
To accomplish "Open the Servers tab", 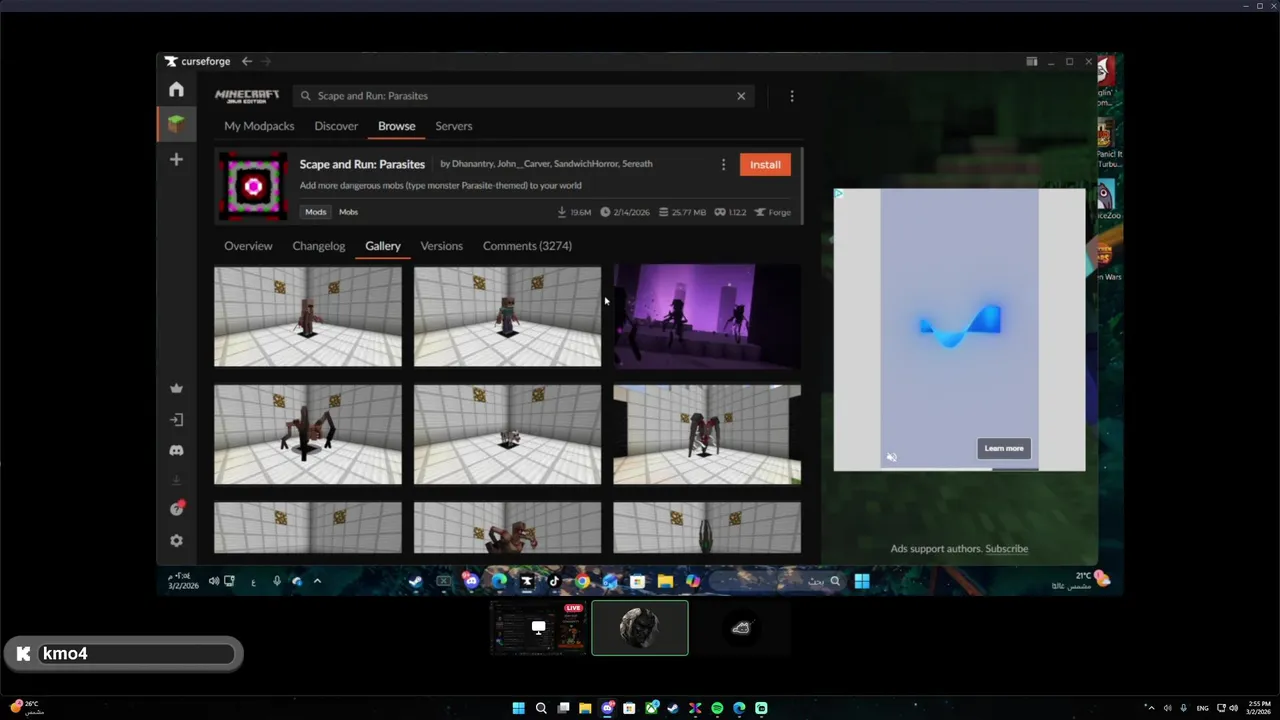I will [454, 126].
